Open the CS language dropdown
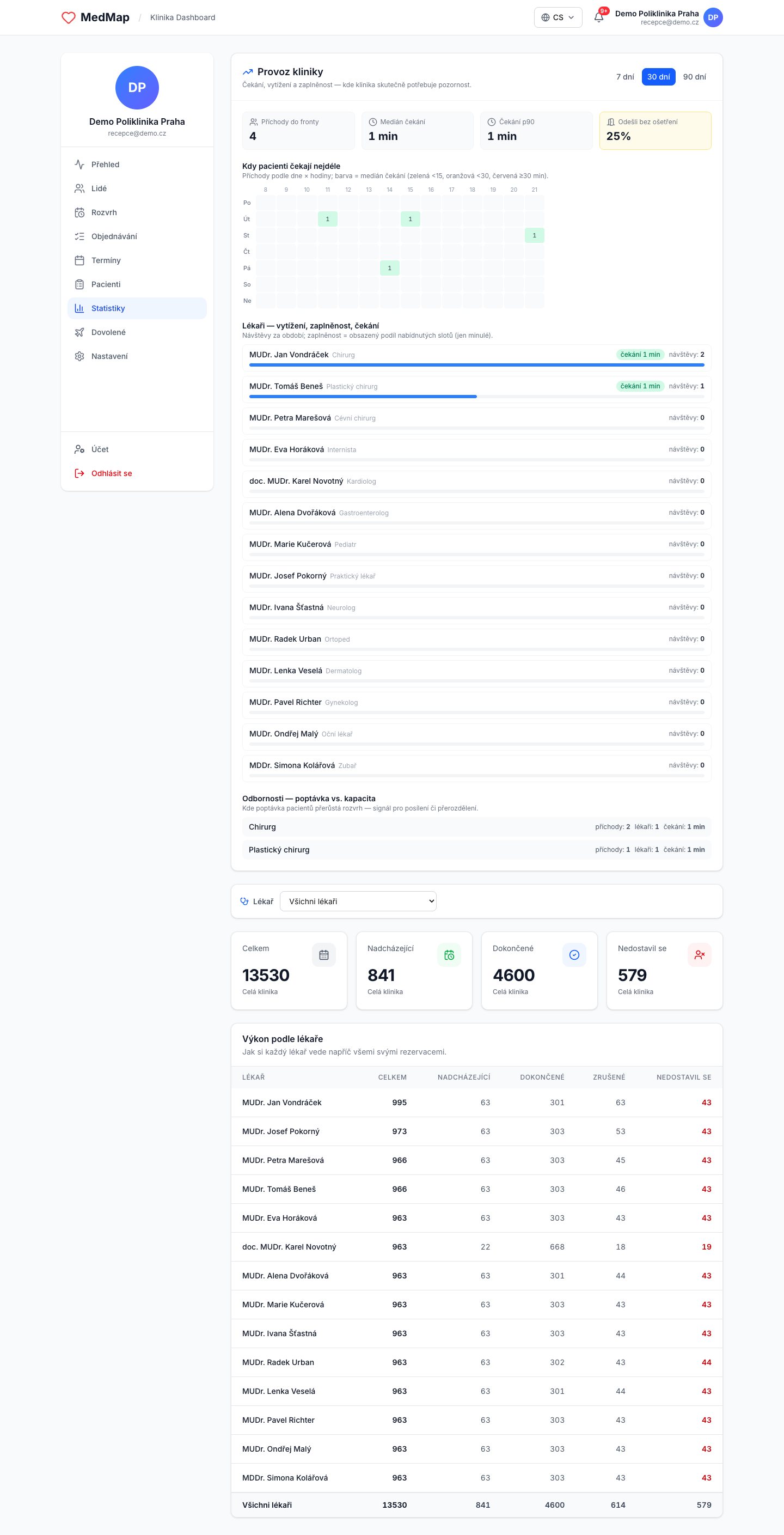 pyautogui.click(x=558, y=17)
